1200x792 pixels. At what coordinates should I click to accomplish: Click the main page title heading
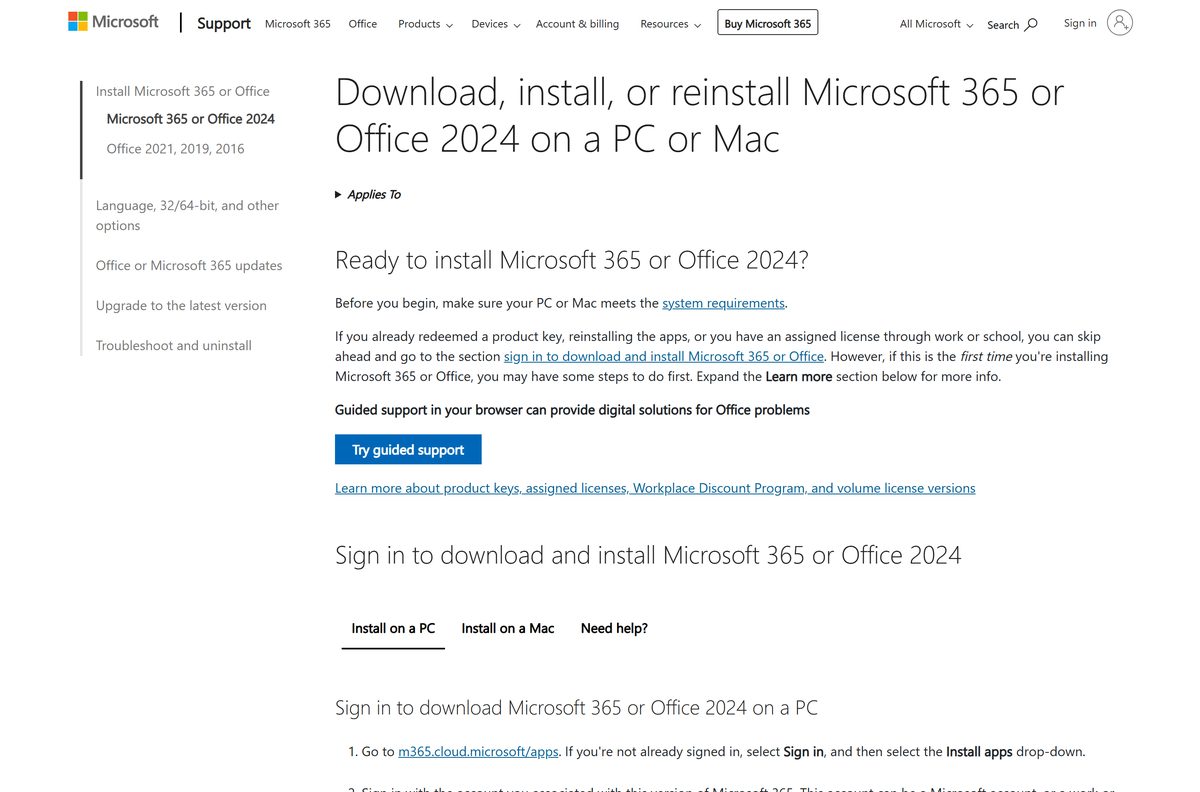(699, 115)
